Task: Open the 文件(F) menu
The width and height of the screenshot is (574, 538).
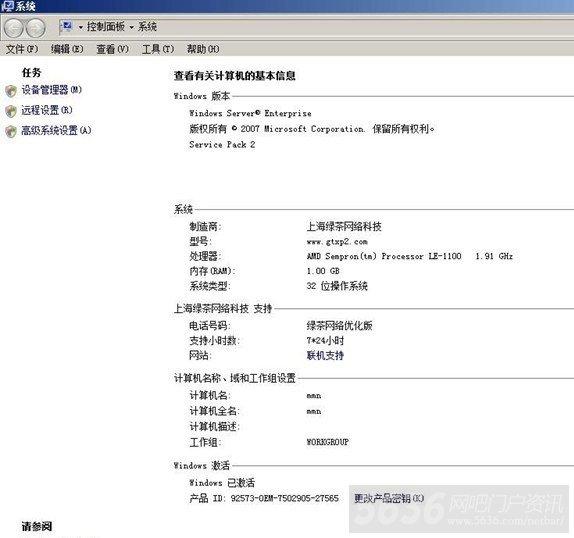Action: point(22,49)
